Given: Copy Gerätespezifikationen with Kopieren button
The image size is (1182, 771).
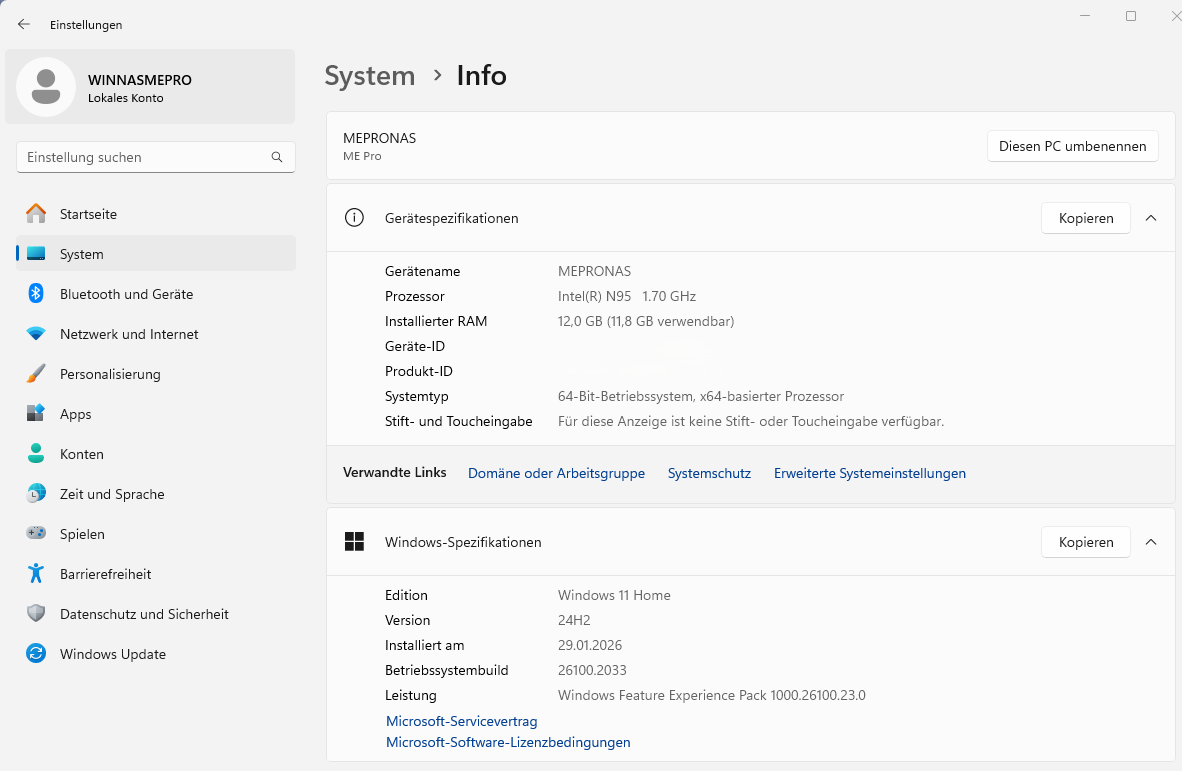Looking at the screenshot, I should [1085, 218].
